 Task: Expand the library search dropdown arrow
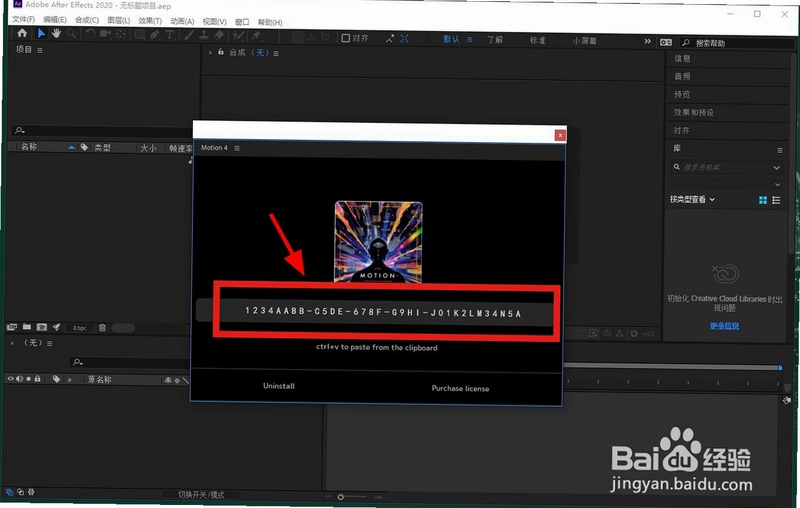click(777, 167)
